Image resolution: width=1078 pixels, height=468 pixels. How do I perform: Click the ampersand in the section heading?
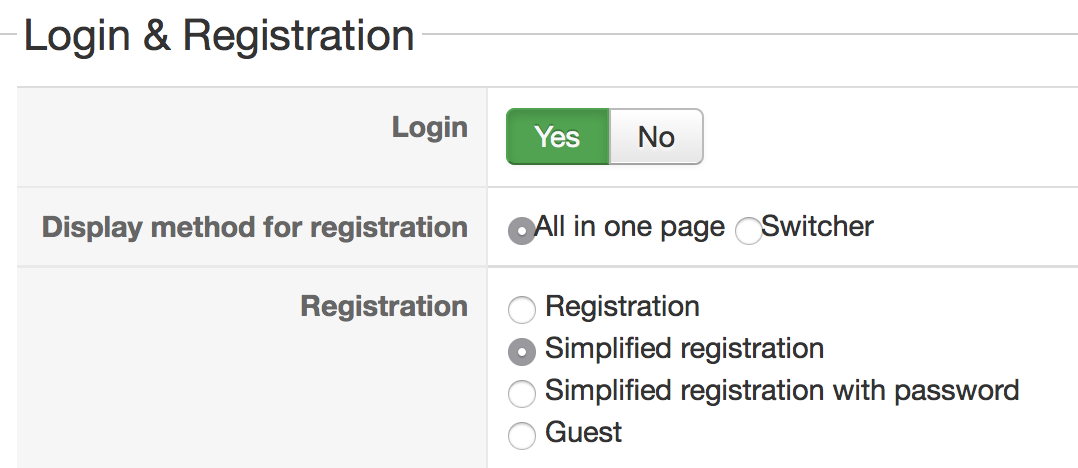click(x=156, y=37)
